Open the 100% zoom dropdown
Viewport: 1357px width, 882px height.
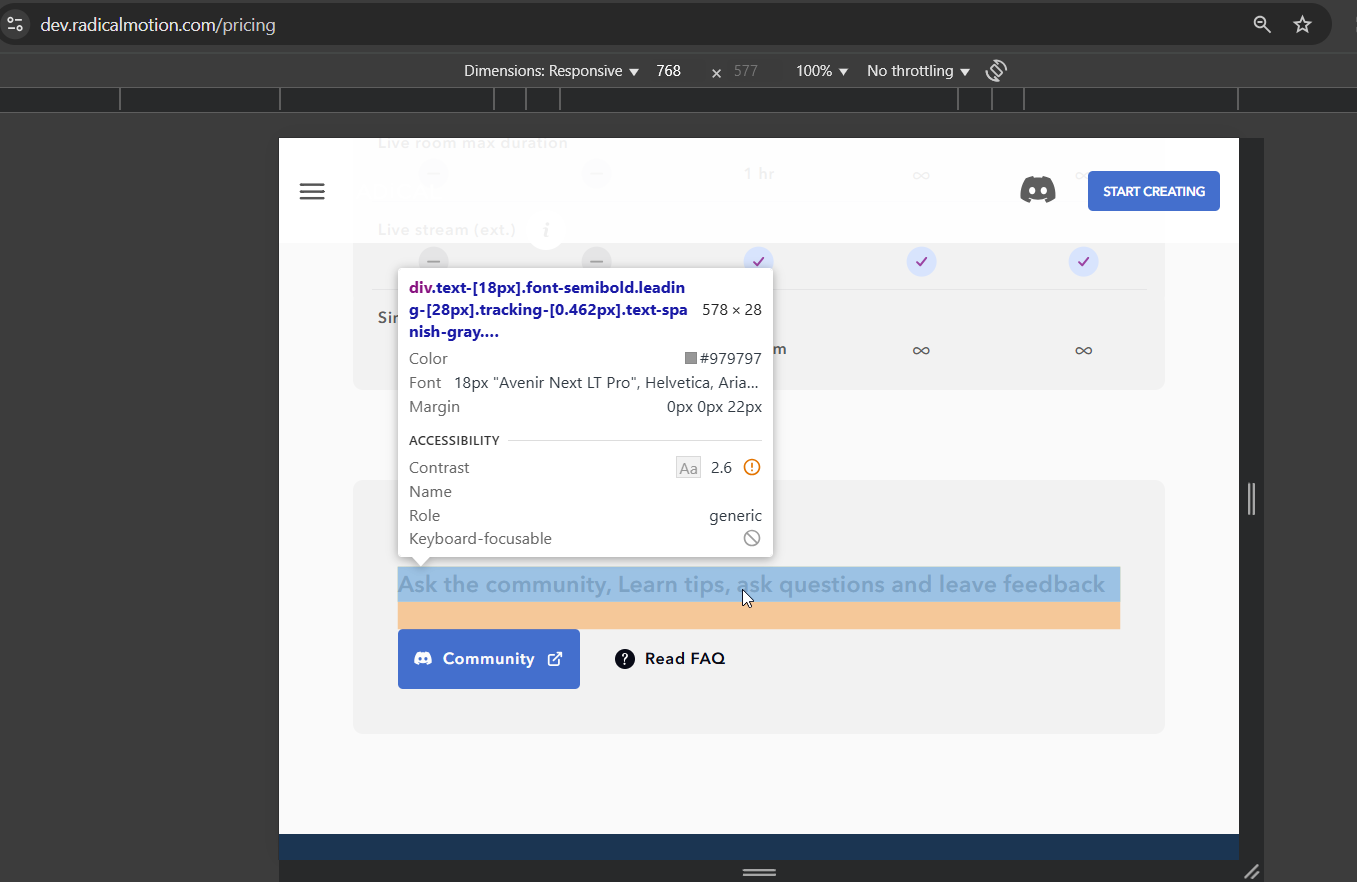[x=822, y=71]
